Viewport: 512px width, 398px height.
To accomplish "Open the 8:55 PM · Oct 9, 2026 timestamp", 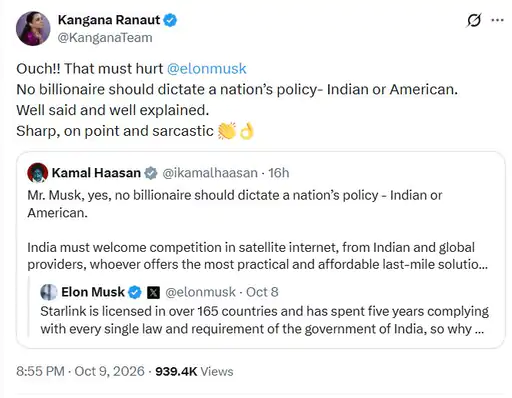I will tap(80, 371).
